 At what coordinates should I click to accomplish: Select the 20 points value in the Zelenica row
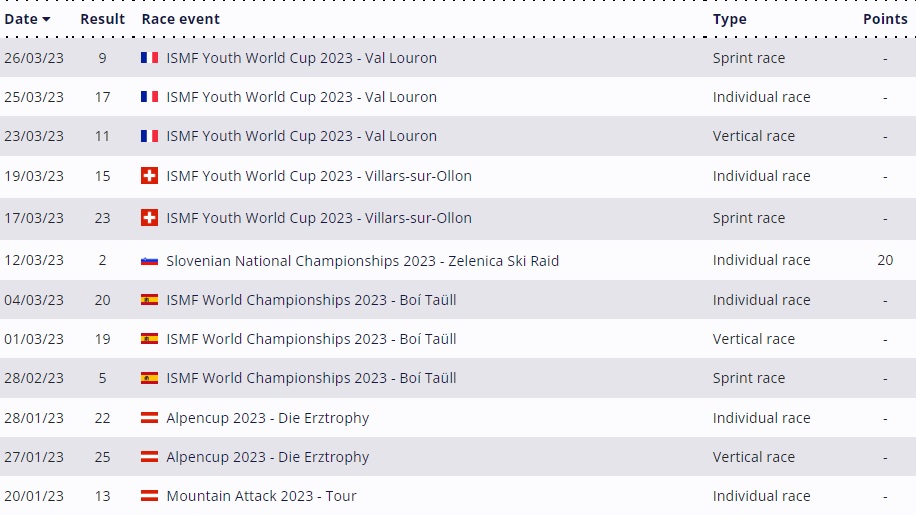pos(885,260)
